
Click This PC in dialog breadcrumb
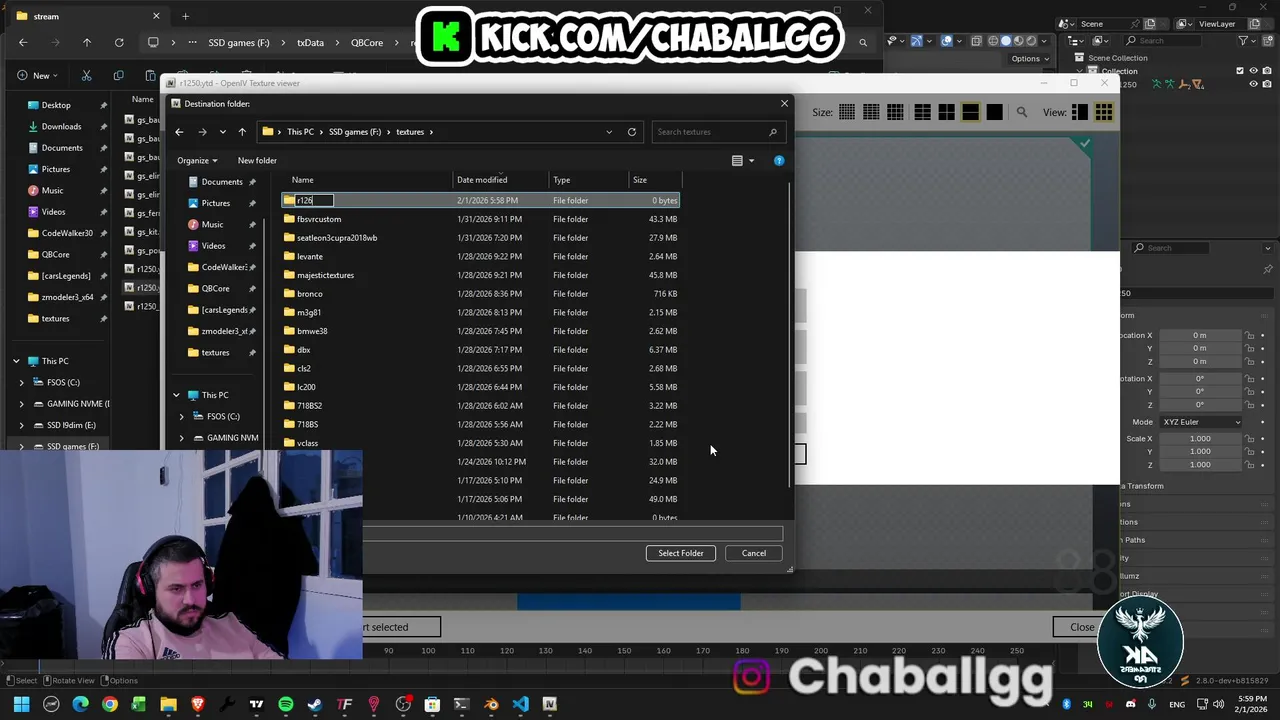click(300, 132)
